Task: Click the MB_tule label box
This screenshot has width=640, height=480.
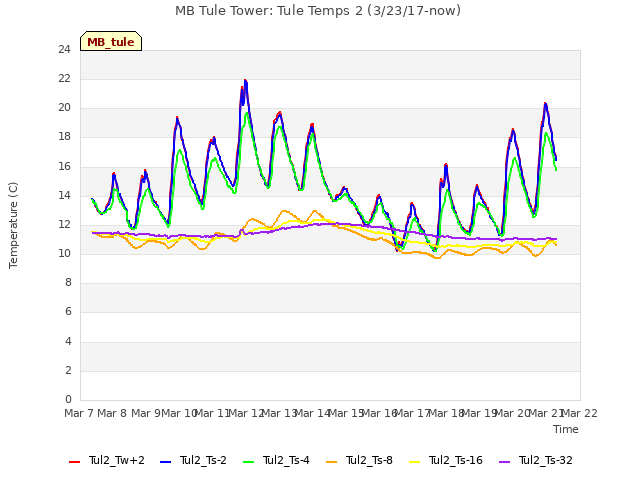Action: pos(111,41)
